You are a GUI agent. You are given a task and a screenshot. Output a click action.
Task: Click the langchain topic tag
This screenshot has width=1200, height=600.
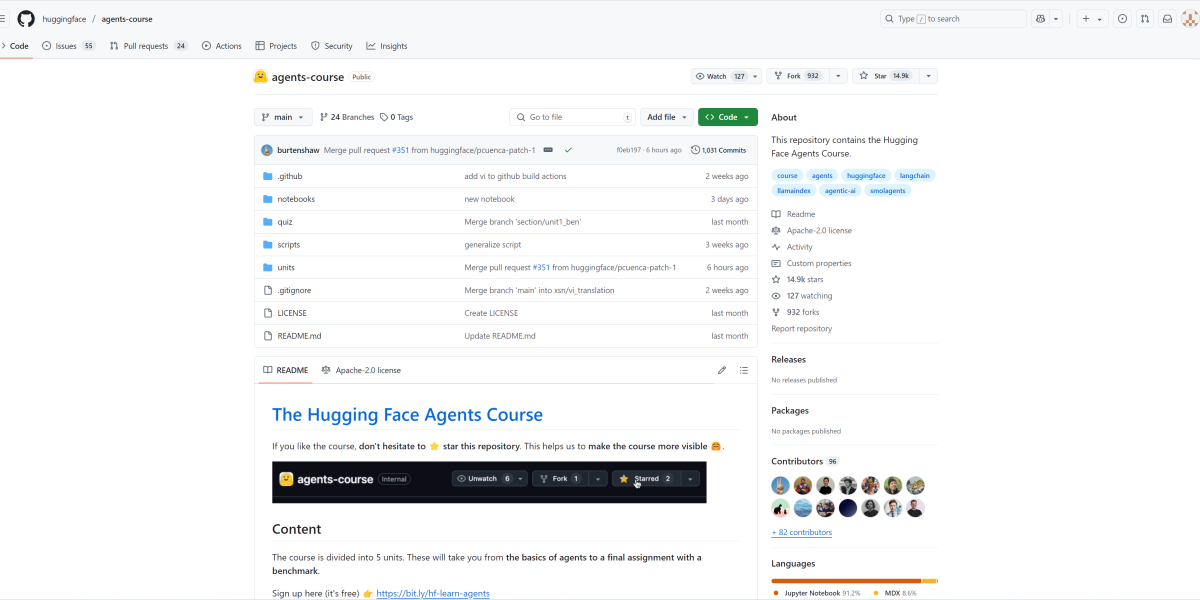[914, 175]
